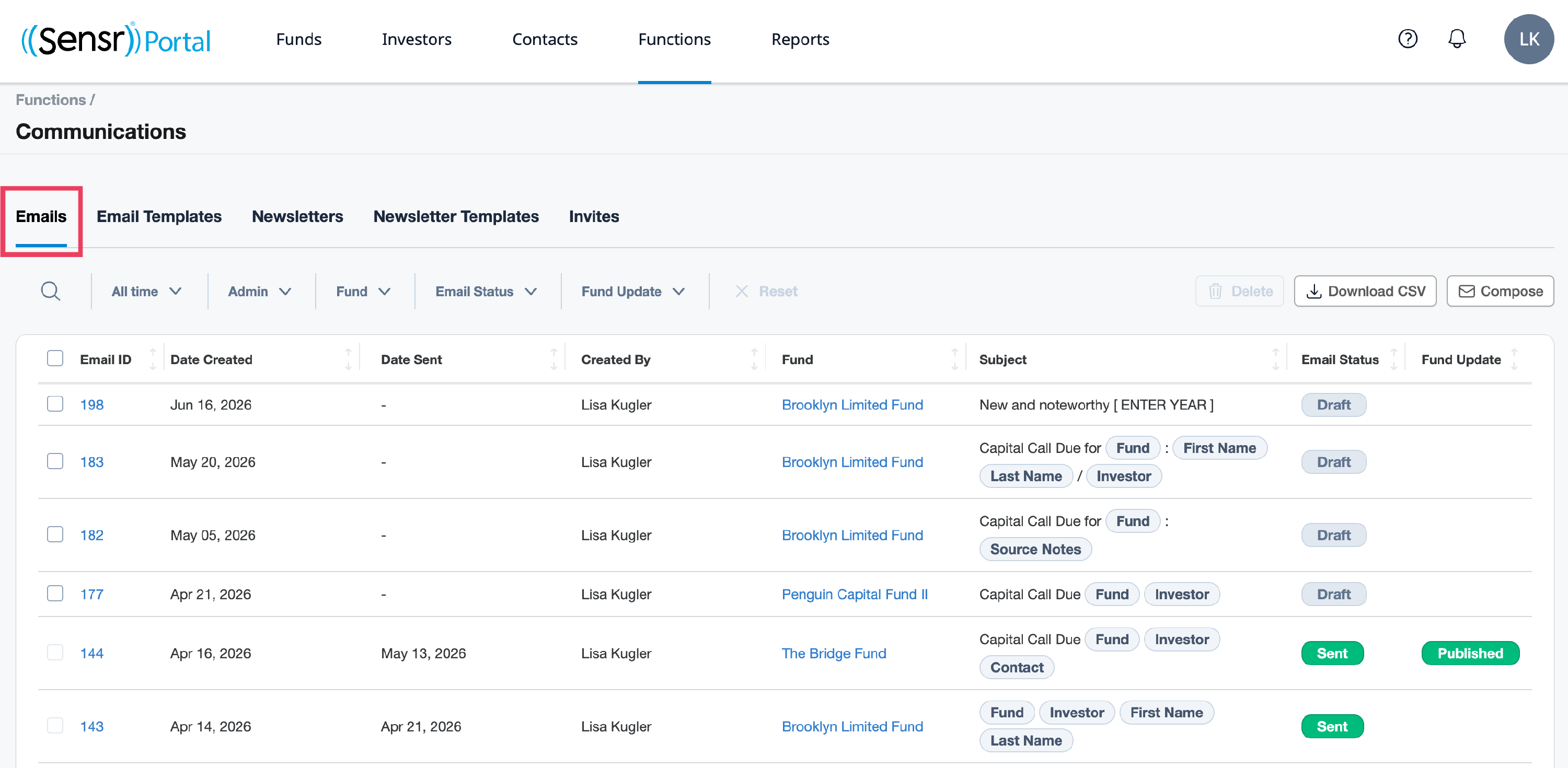Screen dimensions: 1568x768
Task: Click the Draft status badge in row 198
Action: (1334, 405)
